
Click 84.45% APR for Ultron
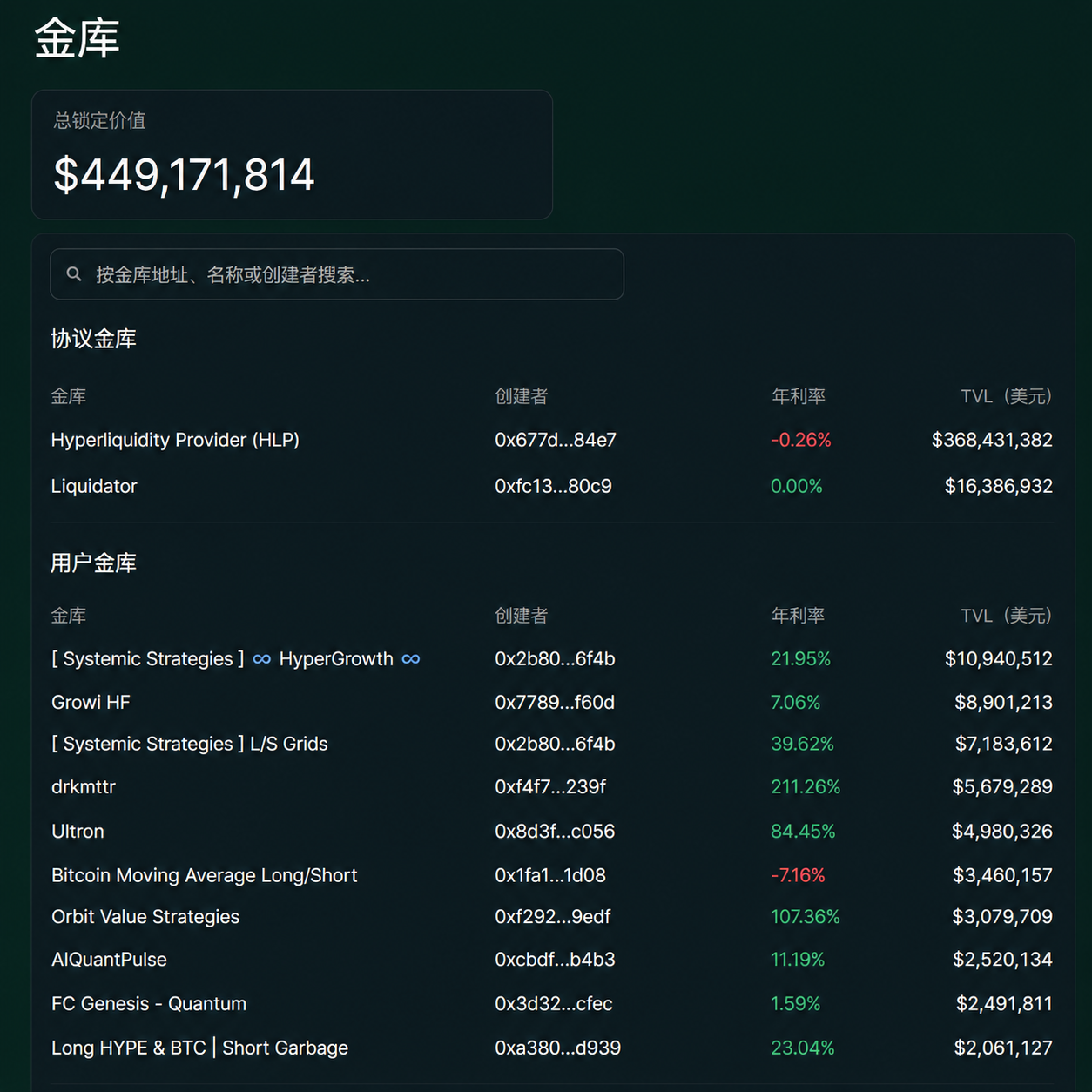tap(803, 831)
